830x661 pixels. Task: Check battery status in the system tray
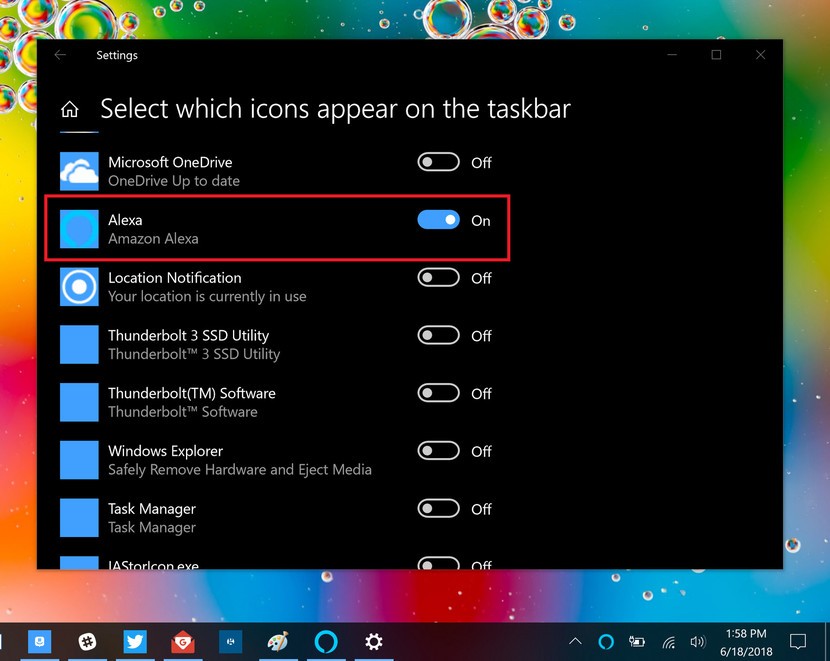point(637,641)
